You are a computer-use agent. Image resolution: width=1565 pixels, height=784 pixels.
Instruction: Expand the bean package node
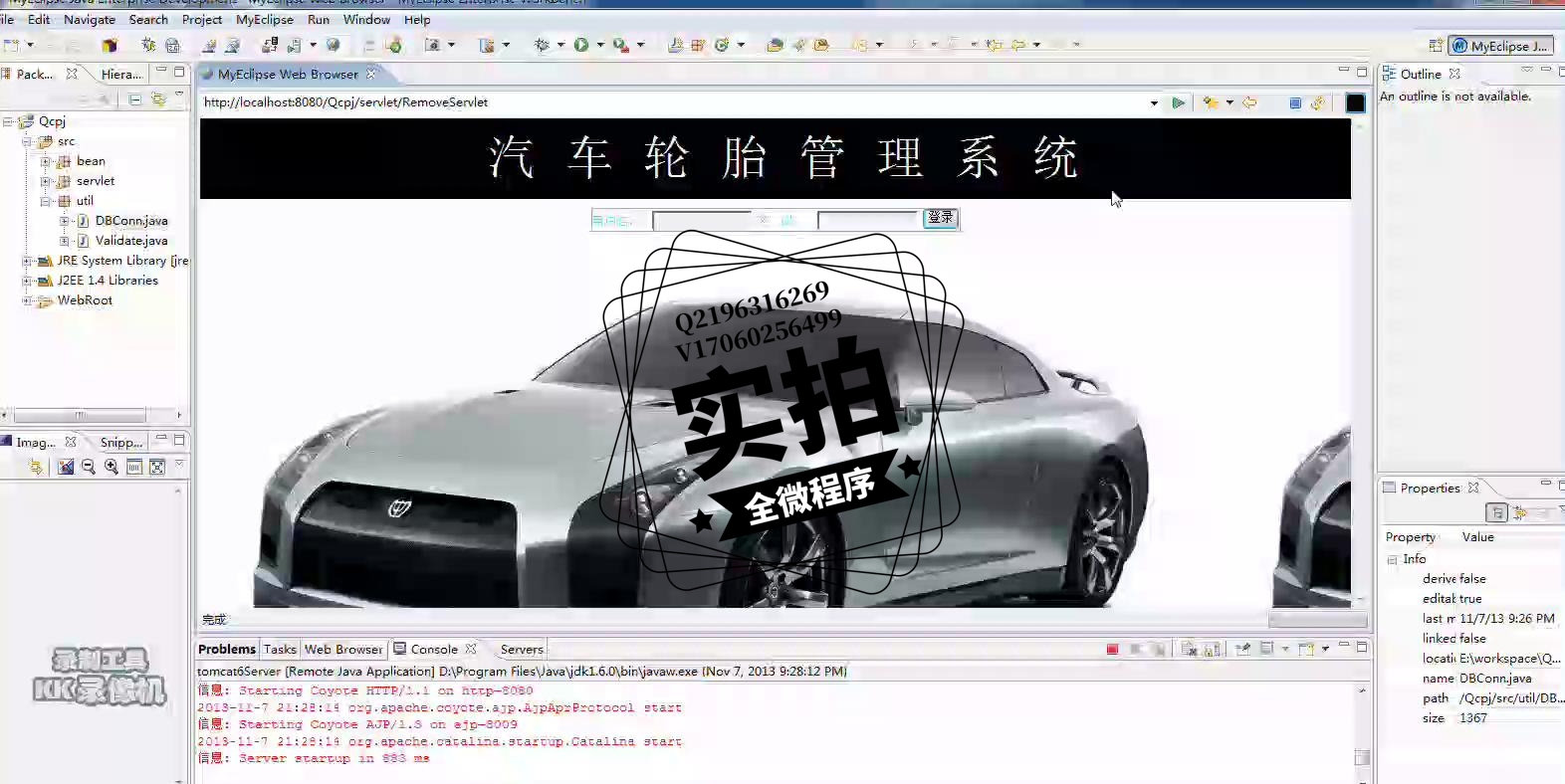(x=45, y=161)
